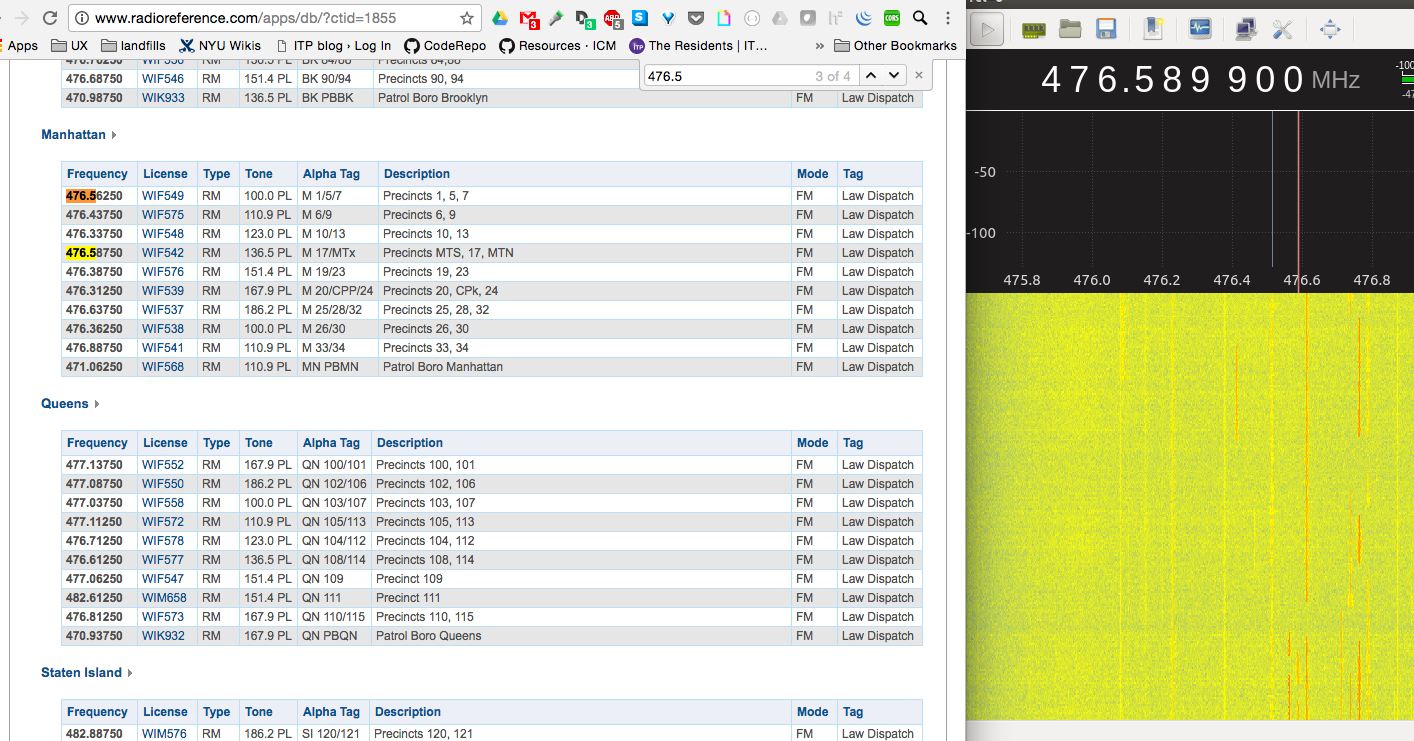Click the save settings floppy icon
The height and width of the screenshot is (741, 1414).
pyautogui.click(x=1106, y=29)
